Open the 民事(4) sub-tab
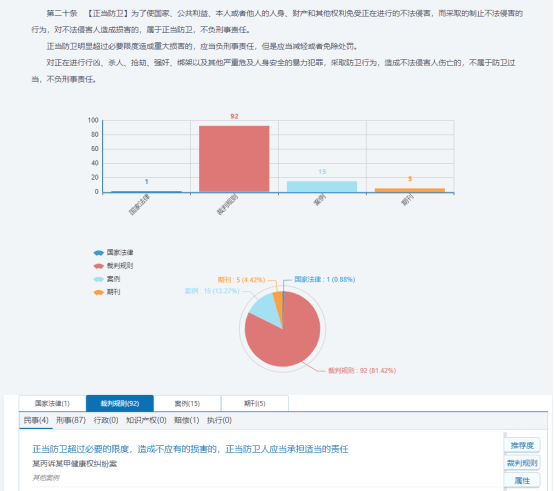 [36, 420]
